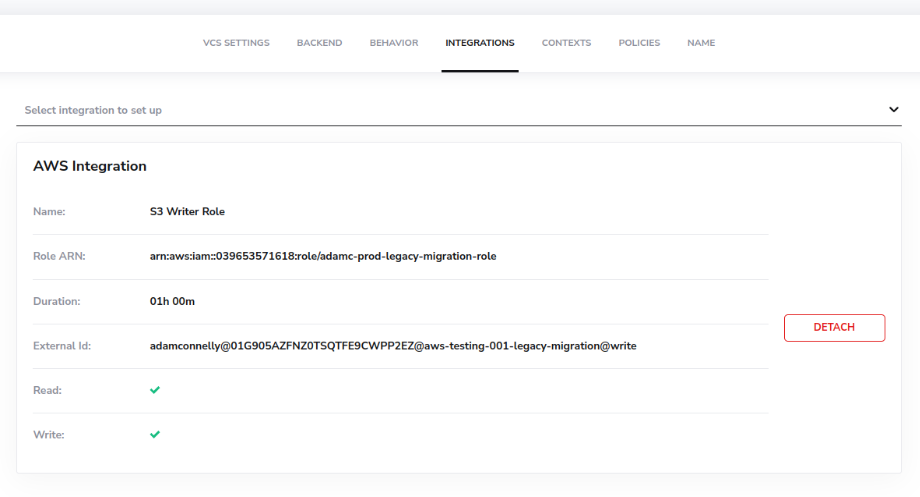Switch to the VCS Settings tab
The height and width of the screenshot is (497, 920).
(236, 43)
